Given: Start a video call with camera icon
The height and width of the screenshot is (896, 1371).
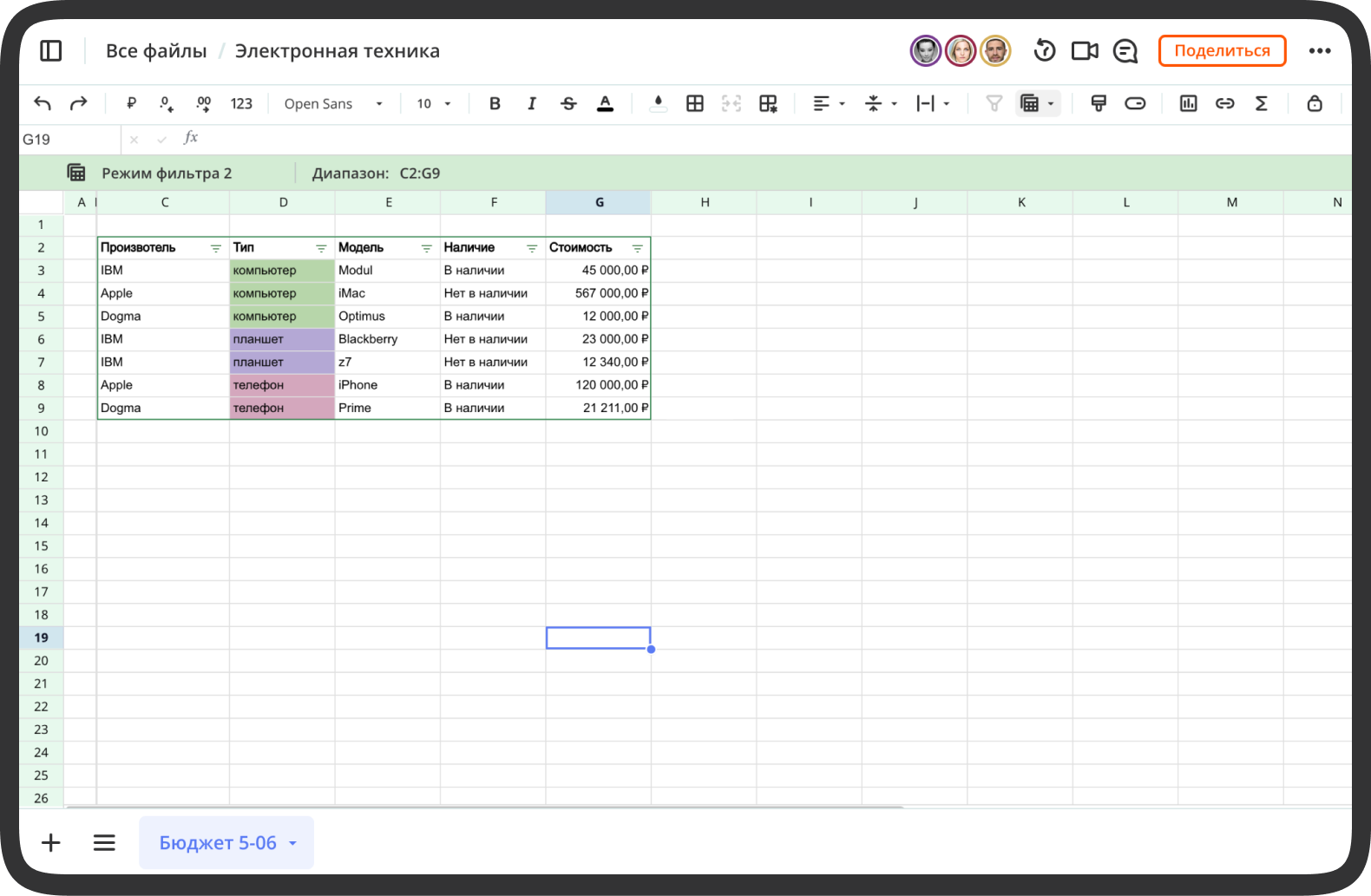Looking at the screenshot, I should tap(1085, 51).
